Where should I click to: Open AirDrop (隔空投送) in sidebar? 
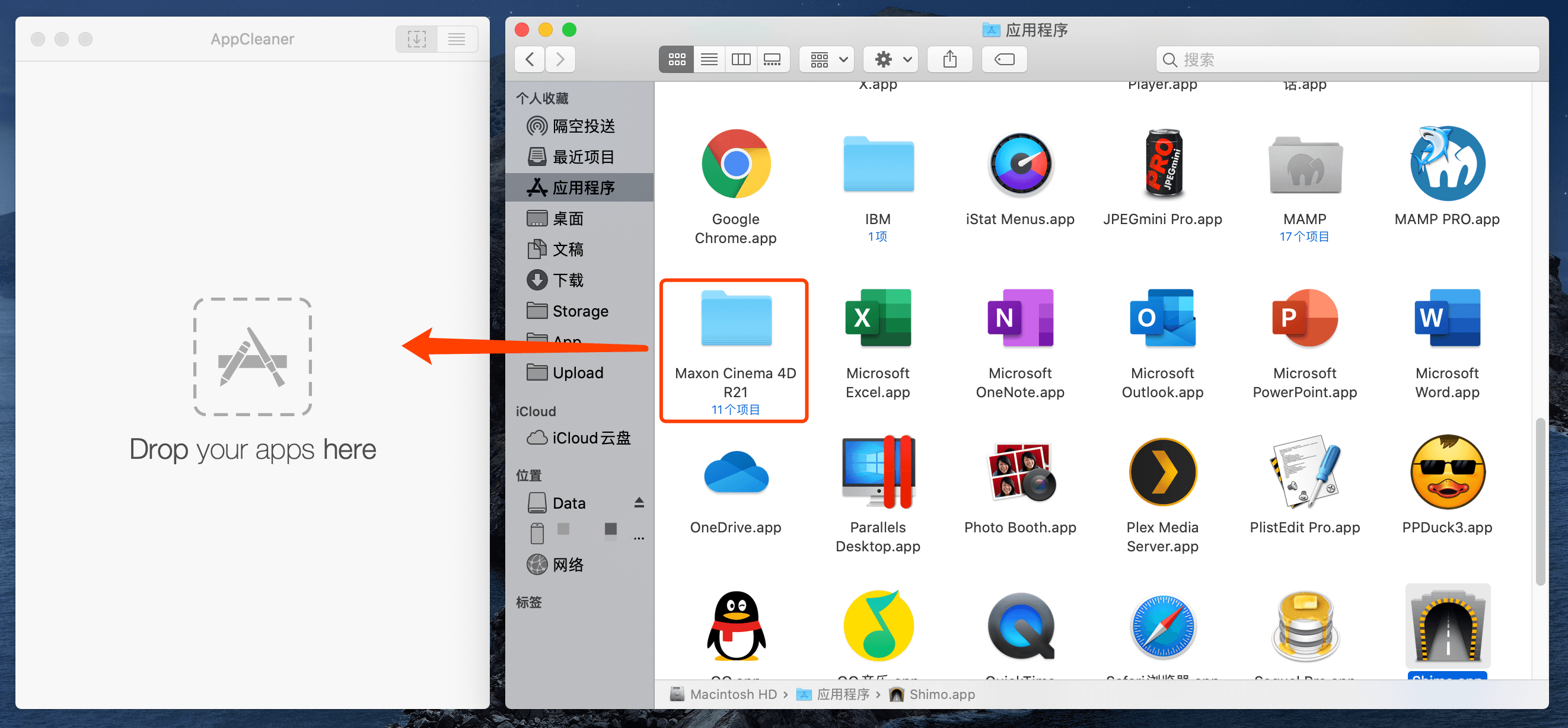coord(579,126)
